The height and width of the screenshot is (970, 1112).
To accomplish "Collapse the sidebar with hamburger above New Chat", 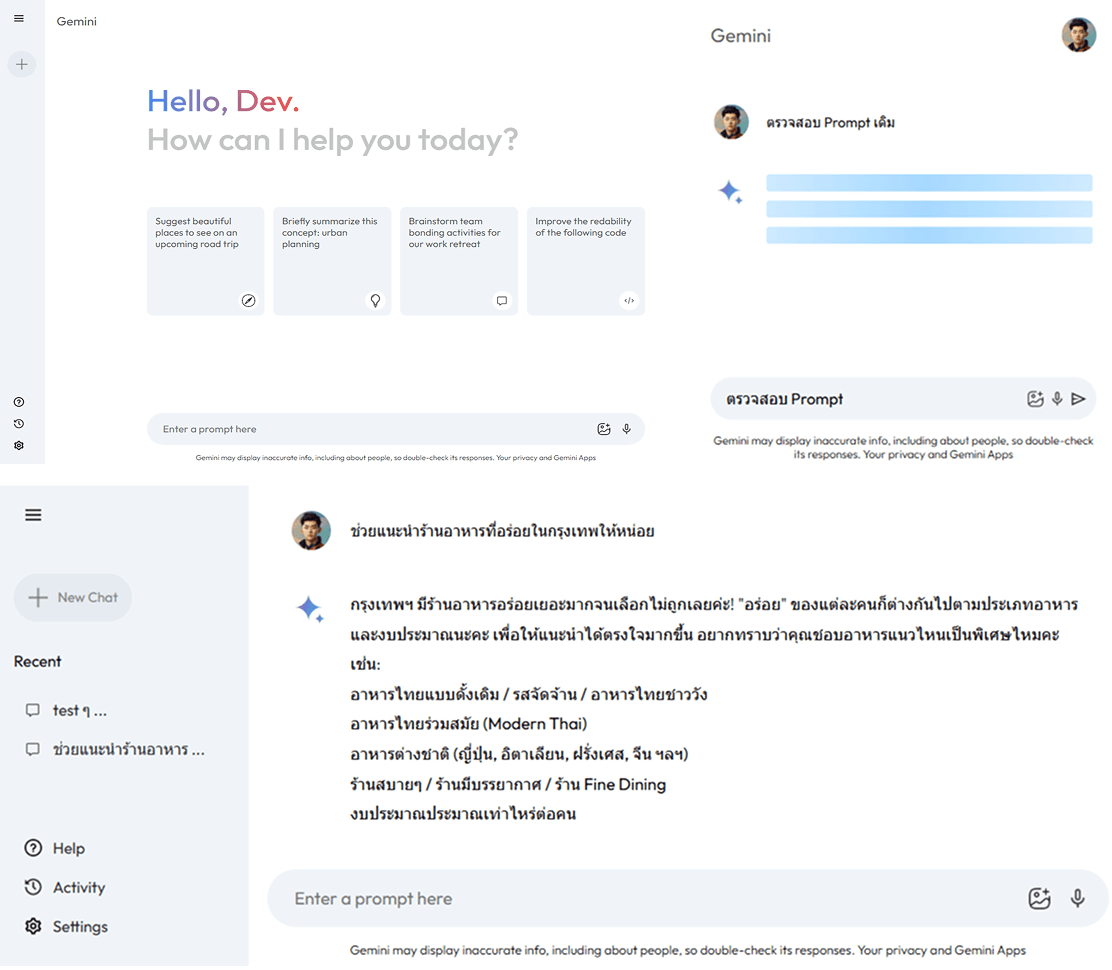I will pyautogui.click(x=33, y=515).
